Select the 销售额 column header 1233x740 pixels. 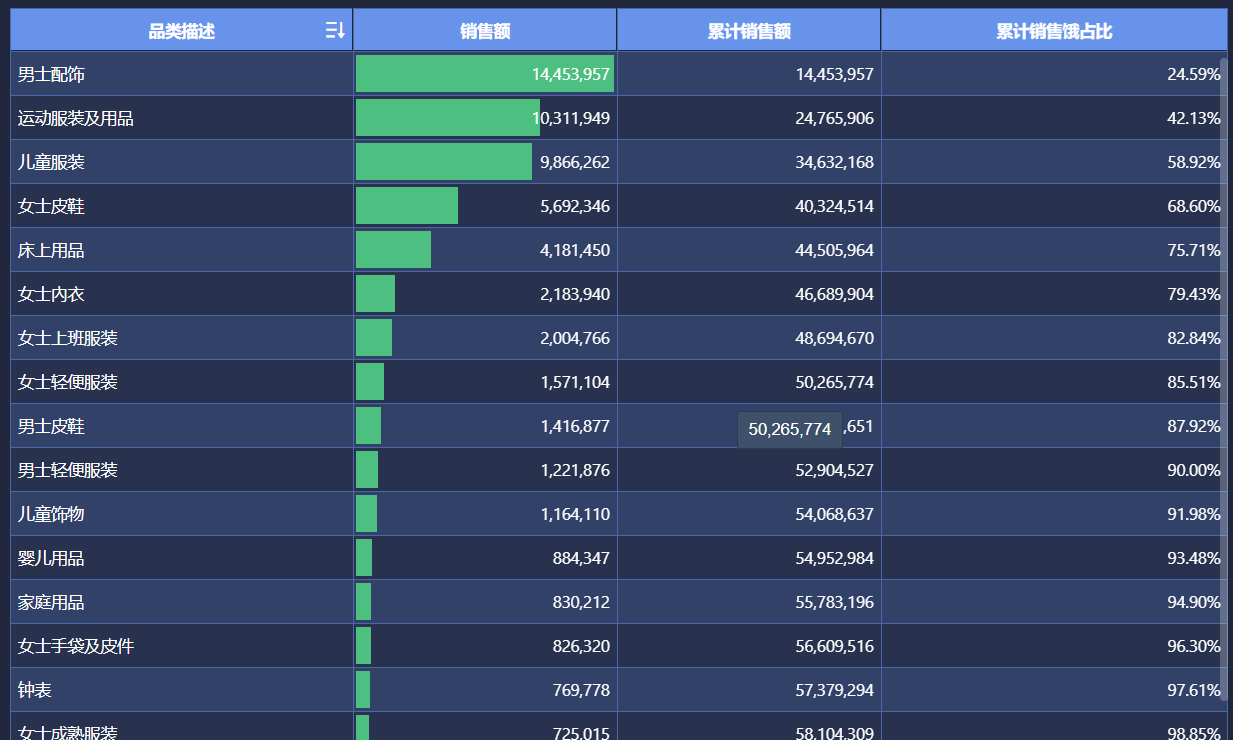[x=485, y=31]
